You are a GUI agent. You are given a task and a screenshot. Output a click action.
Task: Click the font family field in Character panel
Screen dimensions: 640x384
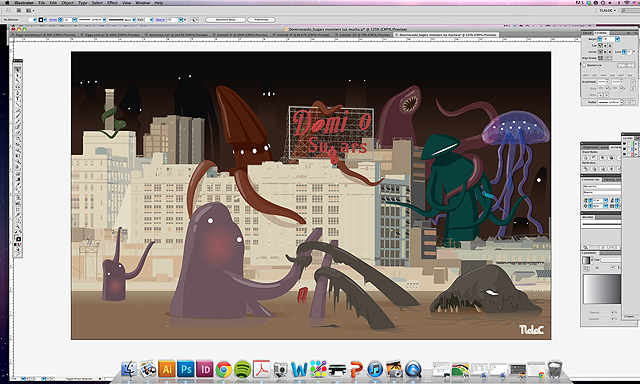pyautogui.click(x=602, y=186)
